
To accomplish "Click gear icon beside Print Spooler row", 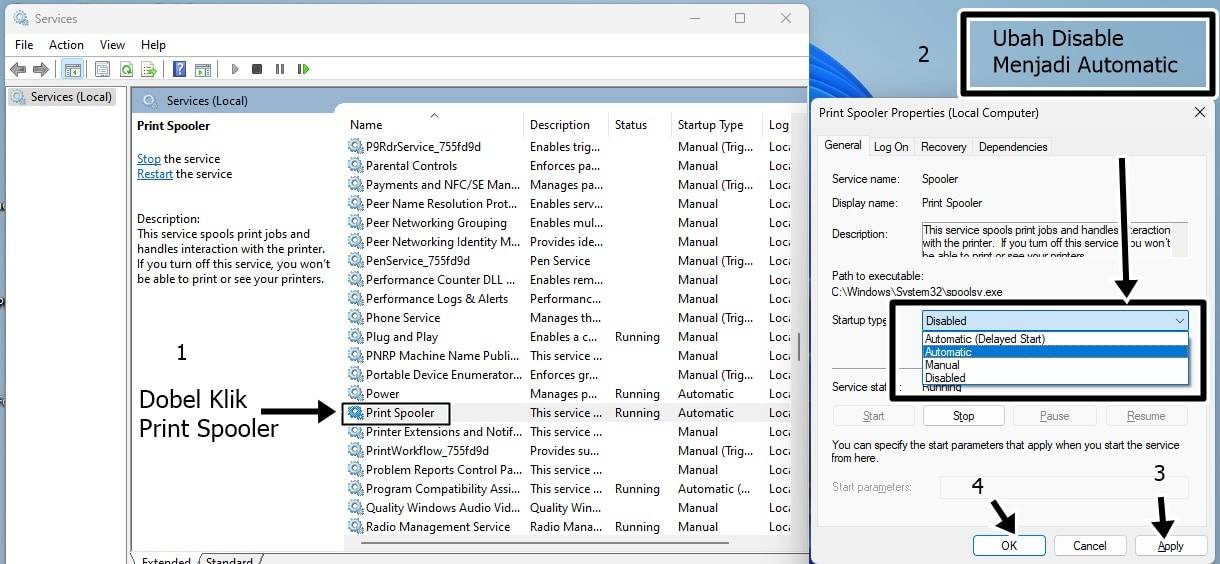I will (x=355, y=413).
